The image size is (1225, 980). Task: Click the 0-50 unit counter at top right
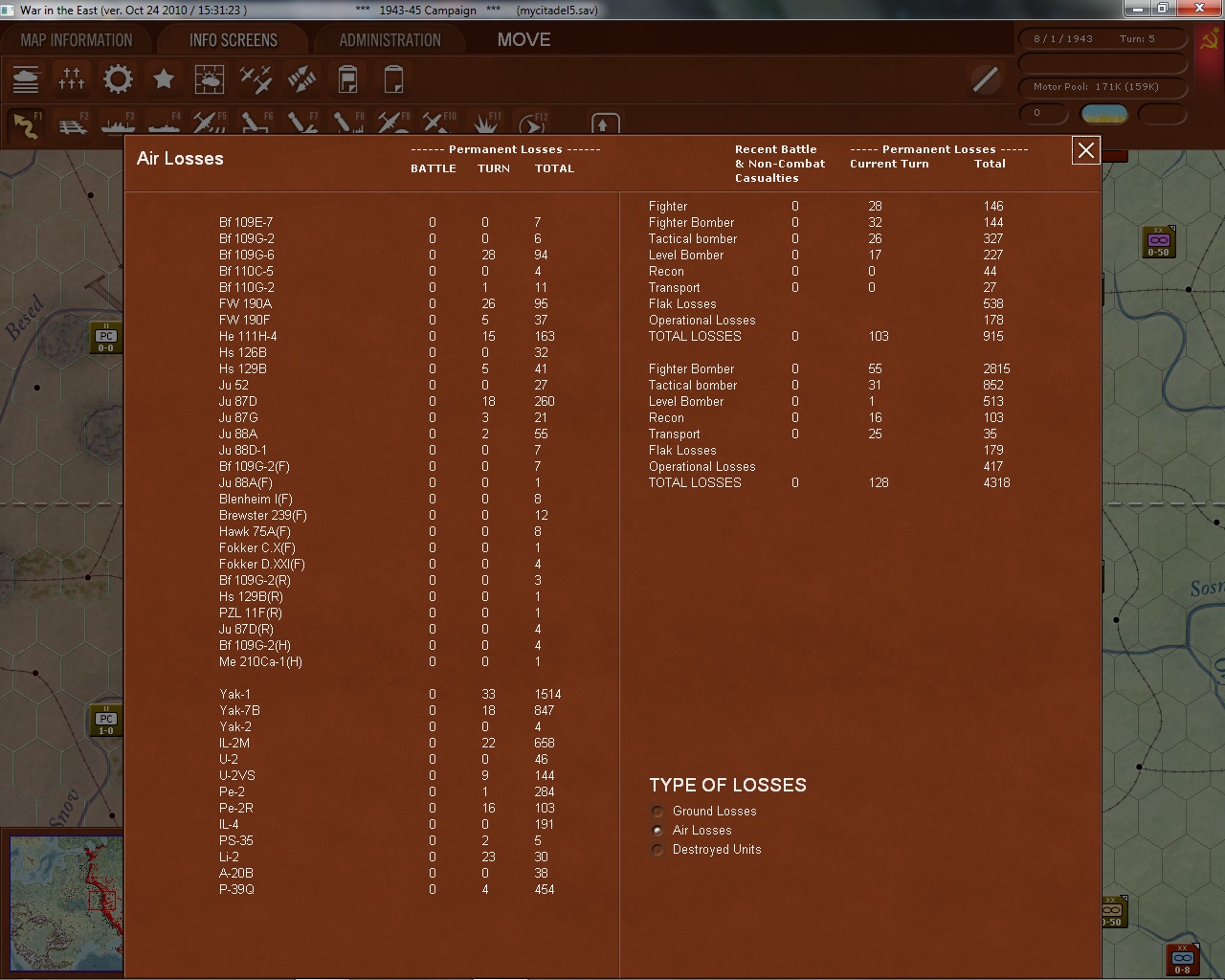click(1159, 242)
